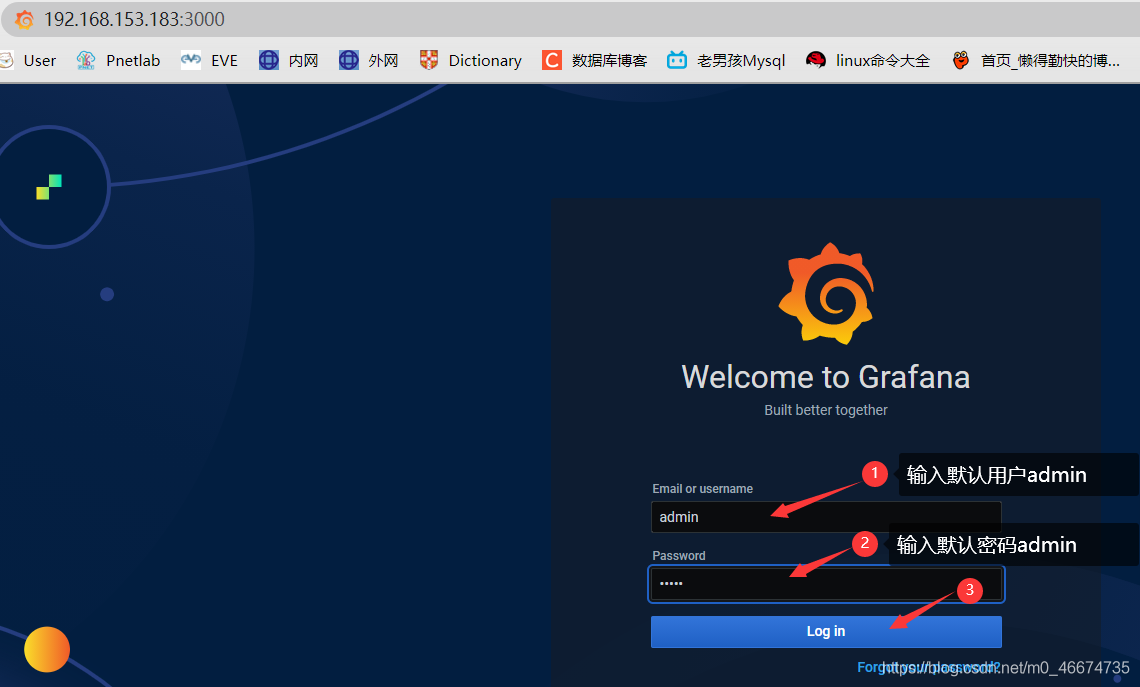Focus the Email or username field
Image resolution: width=1140 pixels, height=687 pixels.
(826, 517)
